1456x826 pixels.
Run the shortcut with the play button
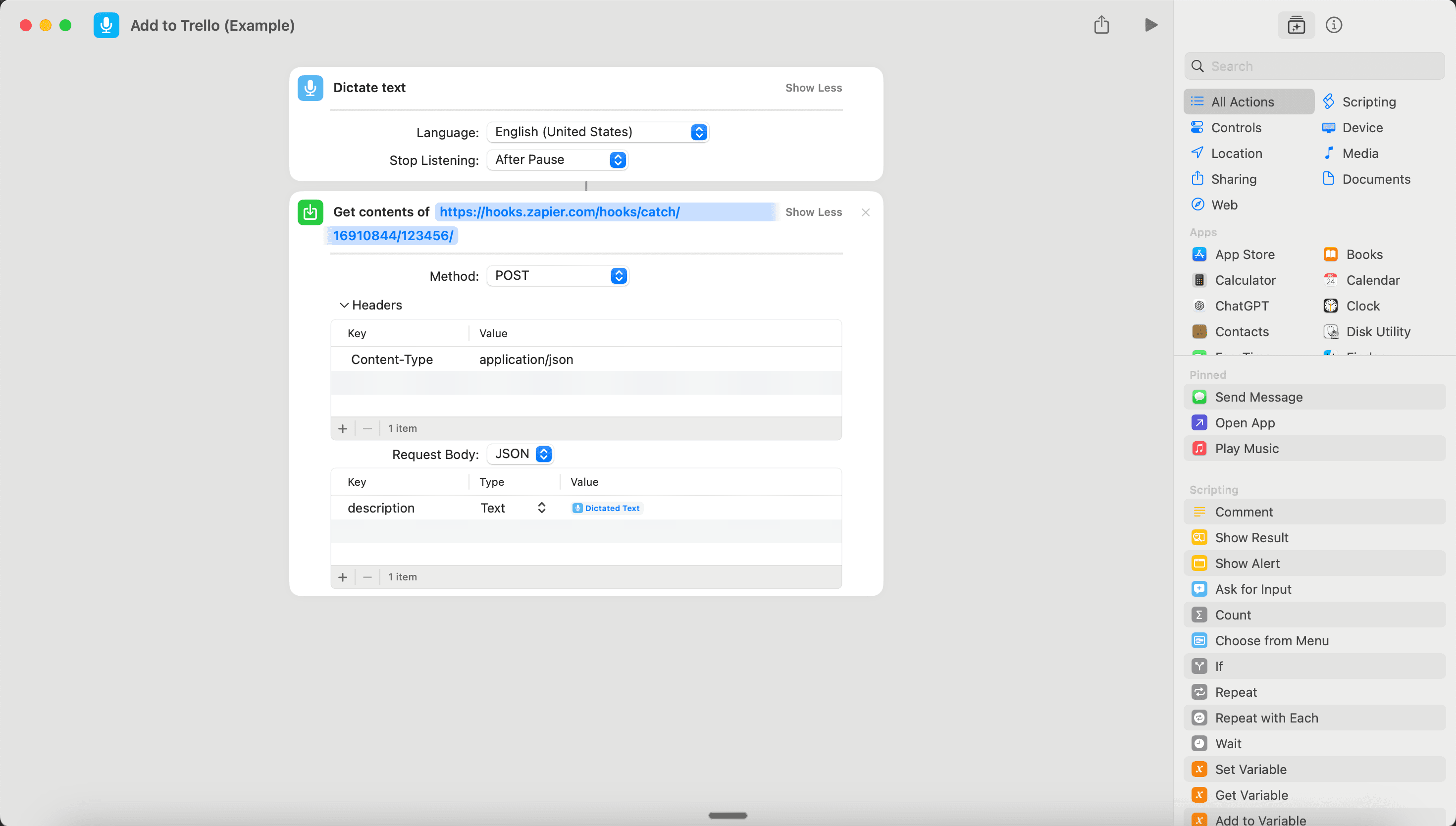1150,25
